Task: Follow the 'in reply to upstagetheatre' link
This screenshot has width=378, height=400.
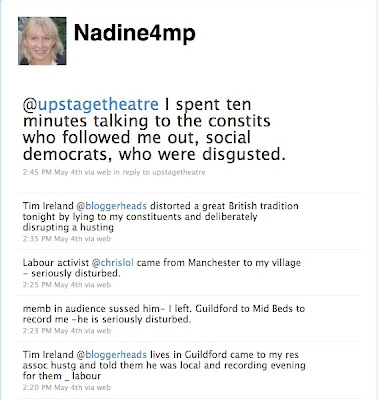Action: pos(159,172)
